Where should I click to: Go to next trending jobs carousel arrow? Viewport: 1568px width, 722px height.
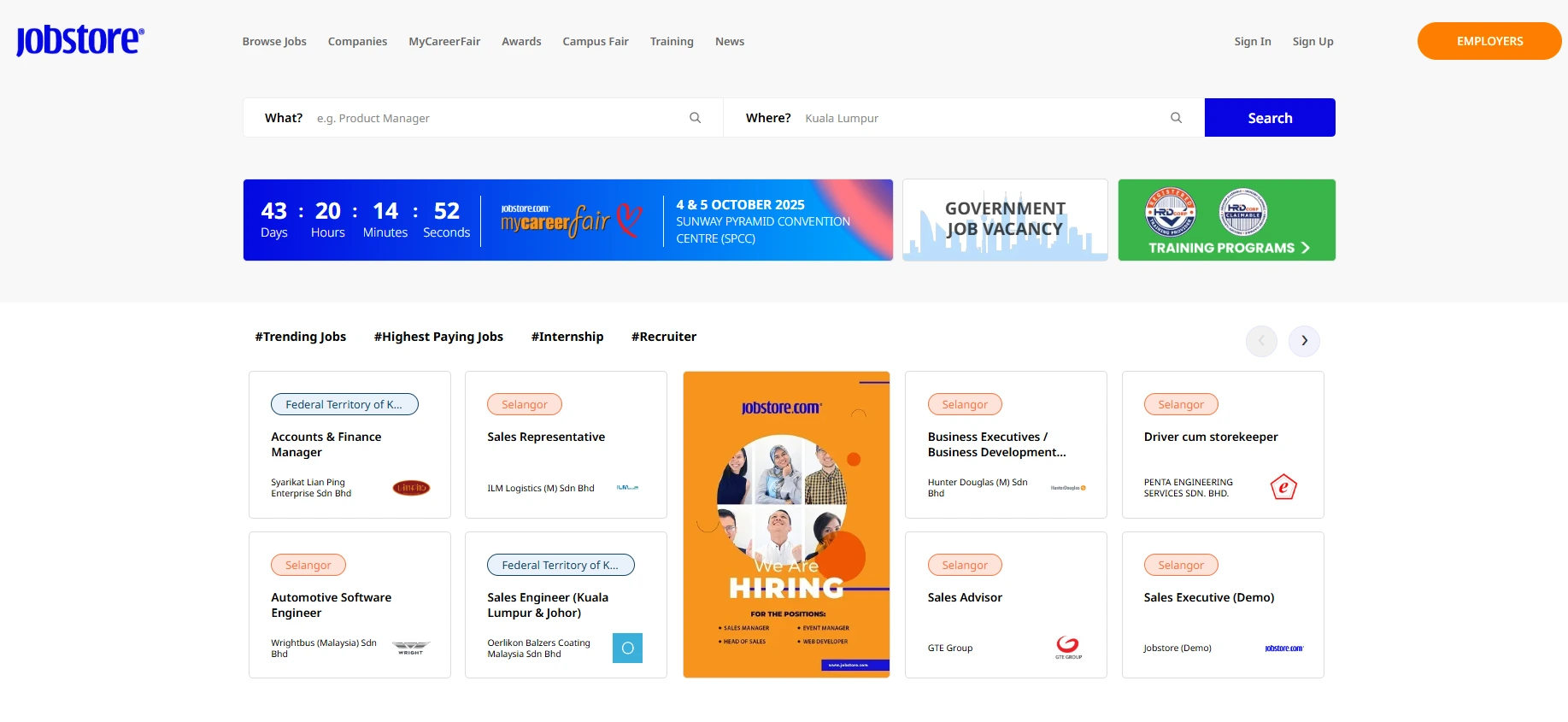(x=1304, y=341)
